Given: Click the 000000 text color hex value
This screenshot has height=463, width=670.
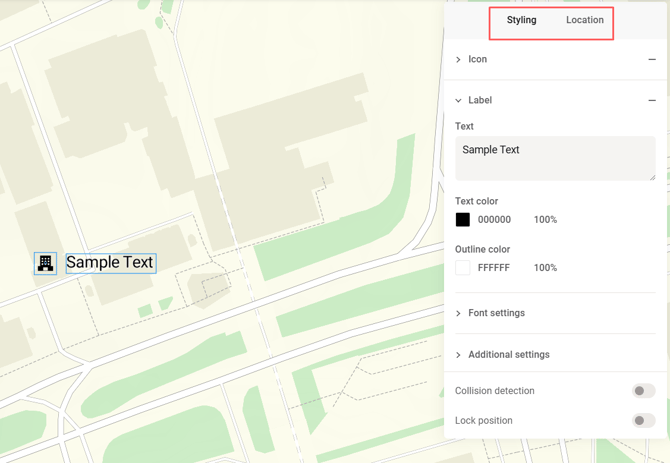Looking at the screenshot, I should [494, 220].
